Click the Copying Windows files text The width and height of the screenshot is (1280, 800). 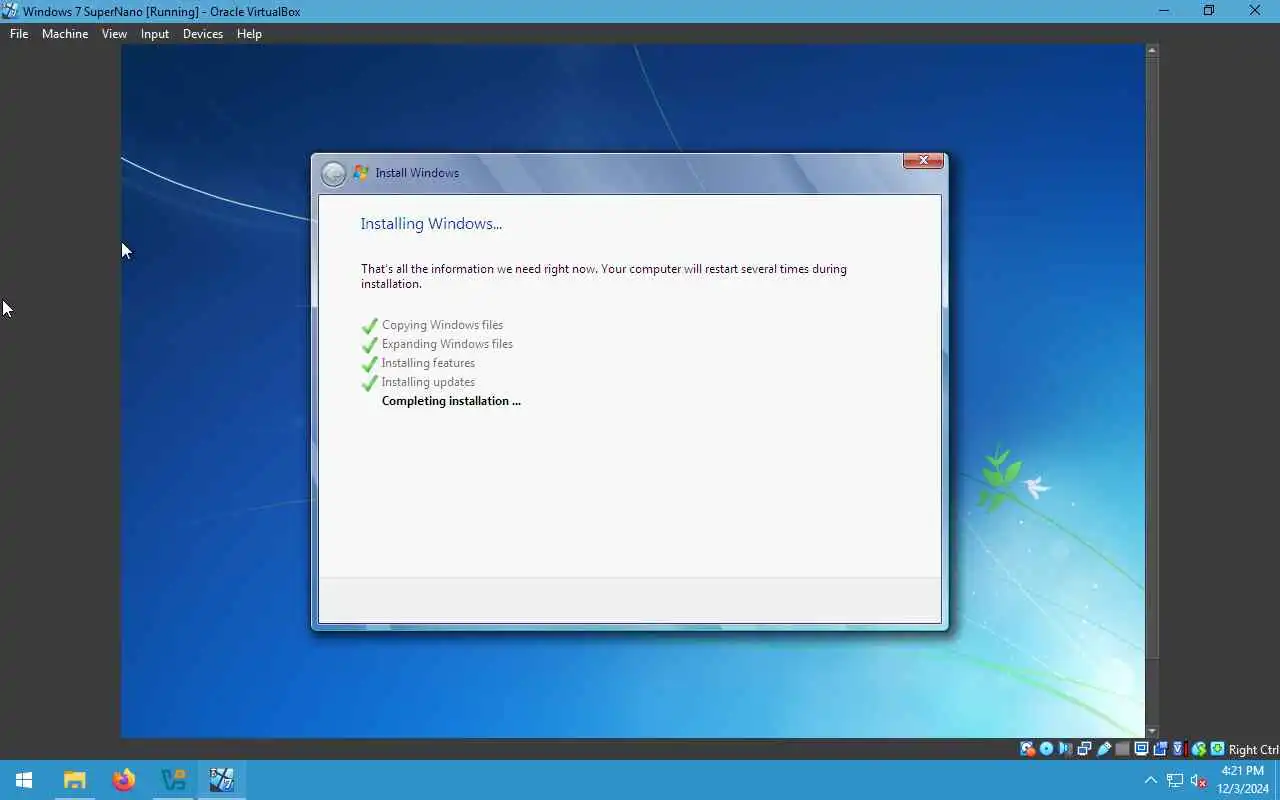point(442,325)
